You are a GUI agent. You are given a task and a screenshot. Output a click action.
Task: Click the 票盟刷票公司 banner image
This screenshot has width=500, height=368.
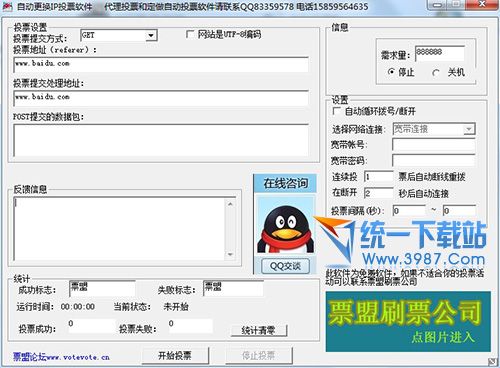pos(408,322)
